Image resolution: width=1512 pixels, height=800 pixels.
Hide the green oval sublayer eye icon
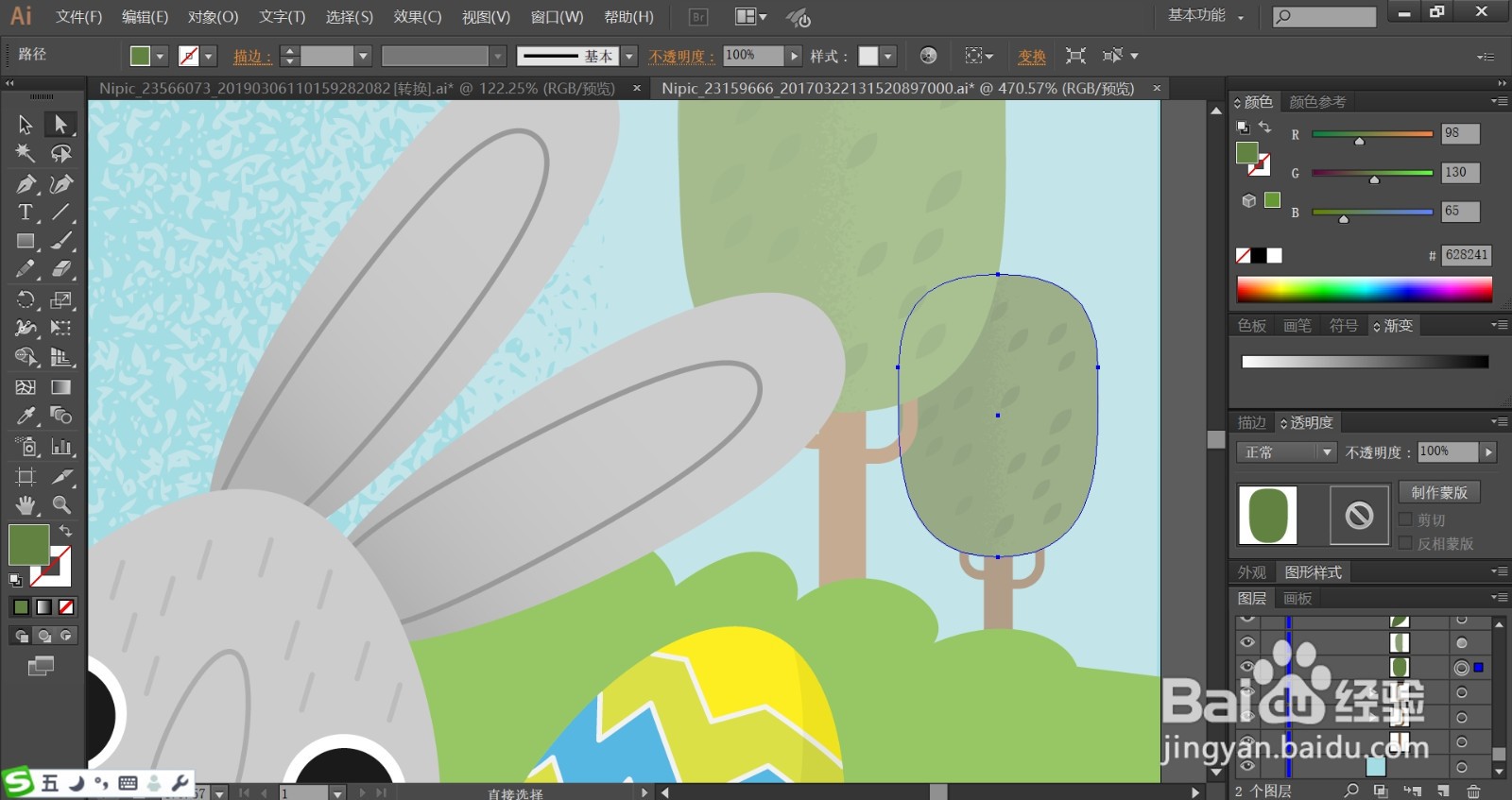[1247, 667]
